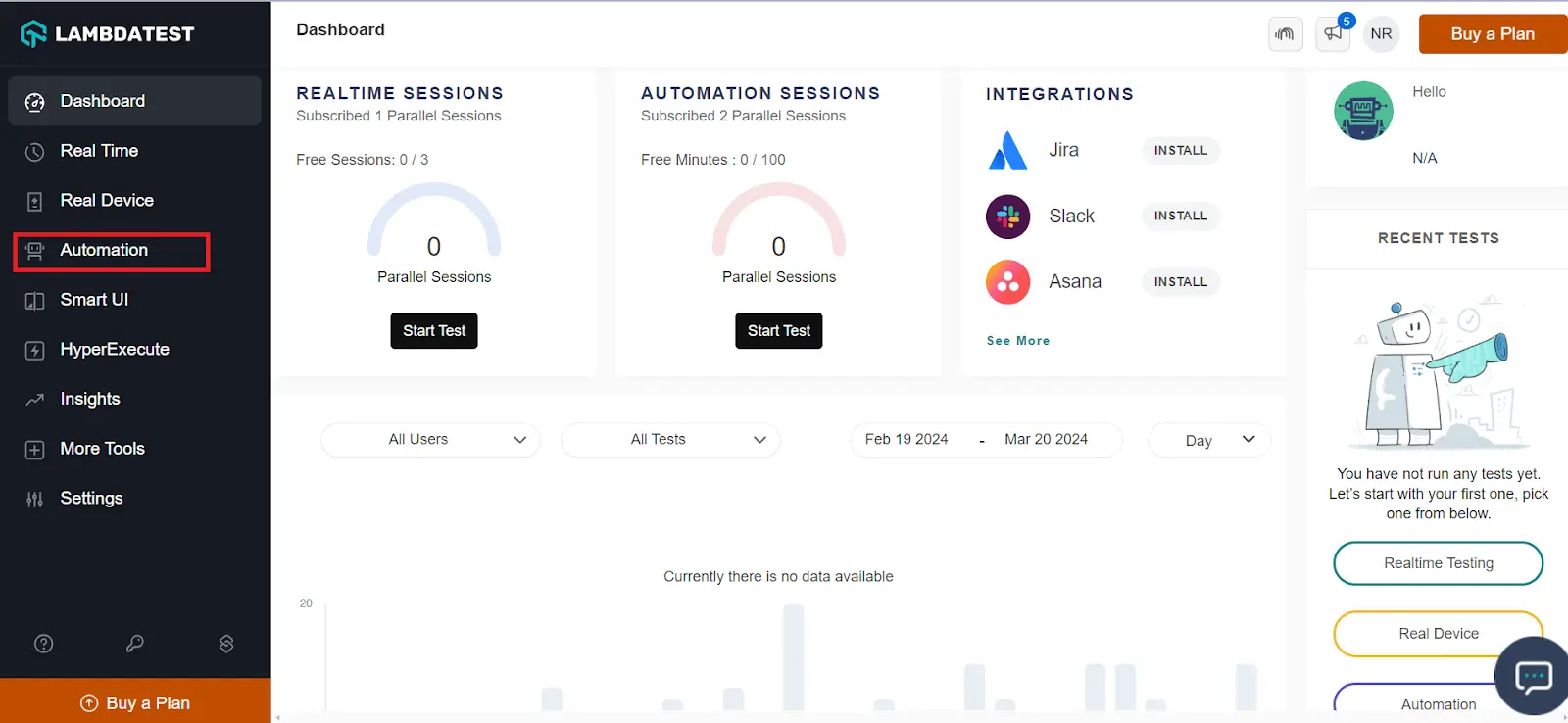Click the Dashboard gauge icon
This screenshot has height=723, width=1568.
[x=35, y=102]
